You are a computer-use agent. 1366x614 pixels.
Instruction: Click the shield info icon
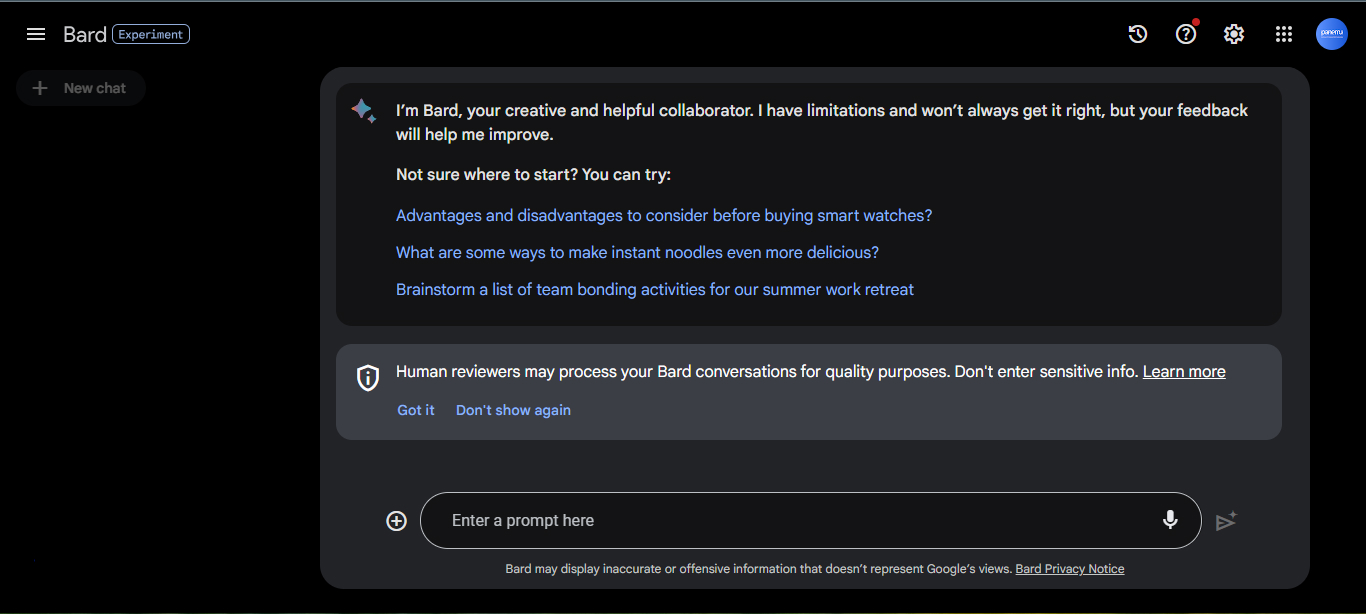pos(368,378)
